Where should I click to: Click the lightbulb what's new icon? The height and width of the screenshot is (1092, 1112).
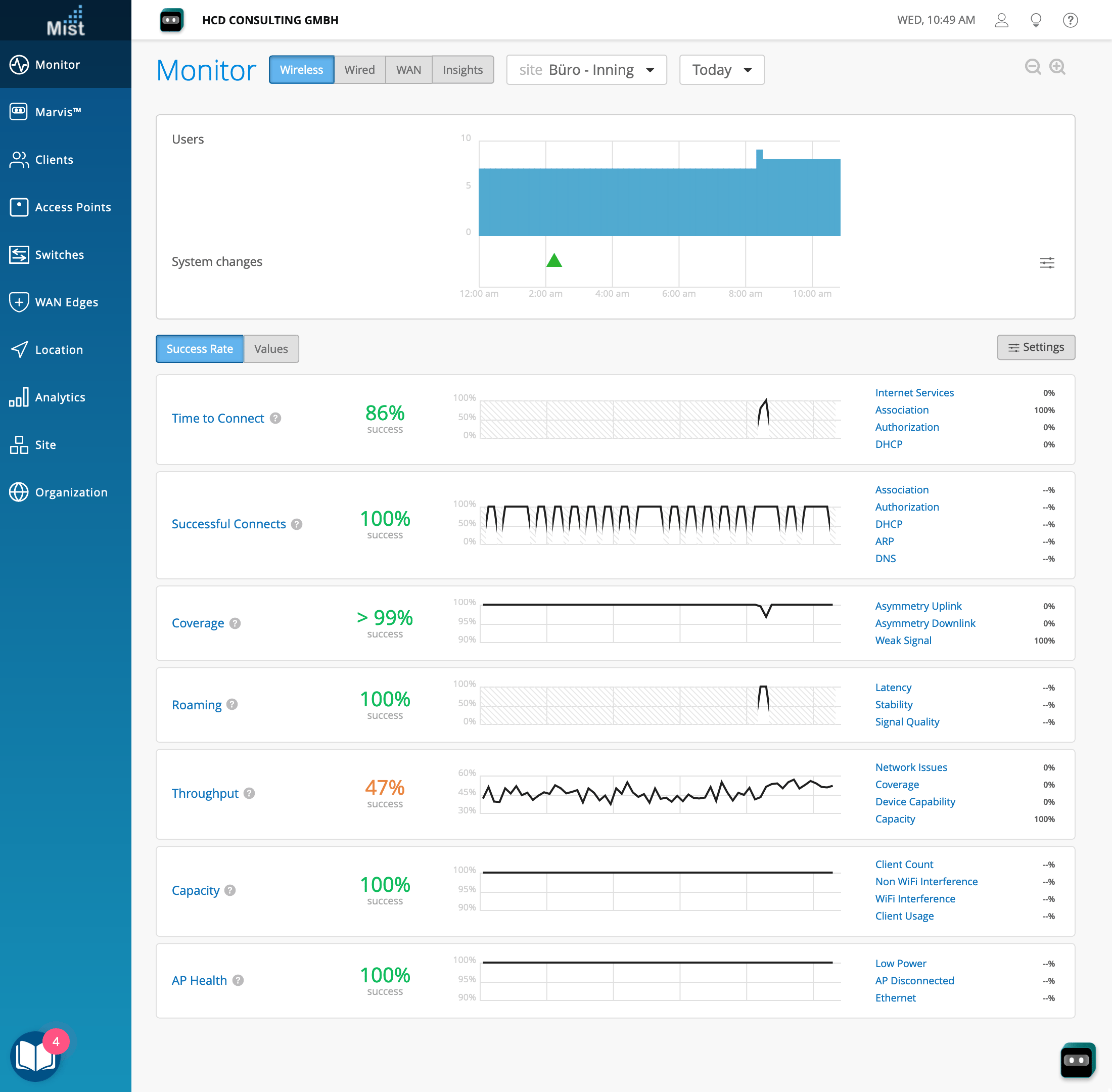point(1036,20)
